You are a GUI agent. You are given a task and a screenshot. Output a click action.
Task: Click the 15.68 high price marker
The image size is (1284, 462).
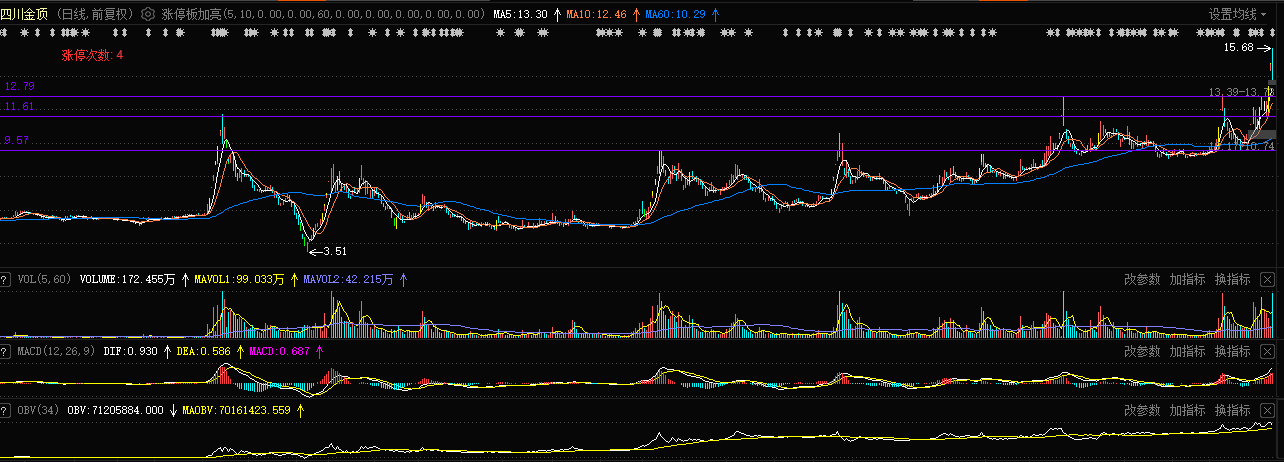(x=1238, y=47)
